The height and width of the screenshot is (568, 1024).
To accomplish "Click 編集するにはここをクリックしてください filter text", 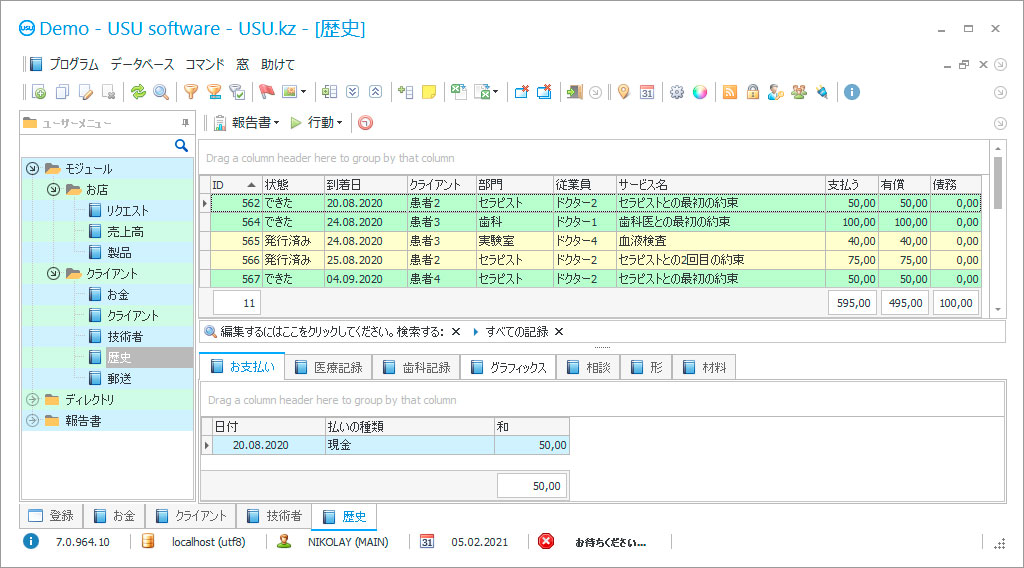I will pos(332,332).
